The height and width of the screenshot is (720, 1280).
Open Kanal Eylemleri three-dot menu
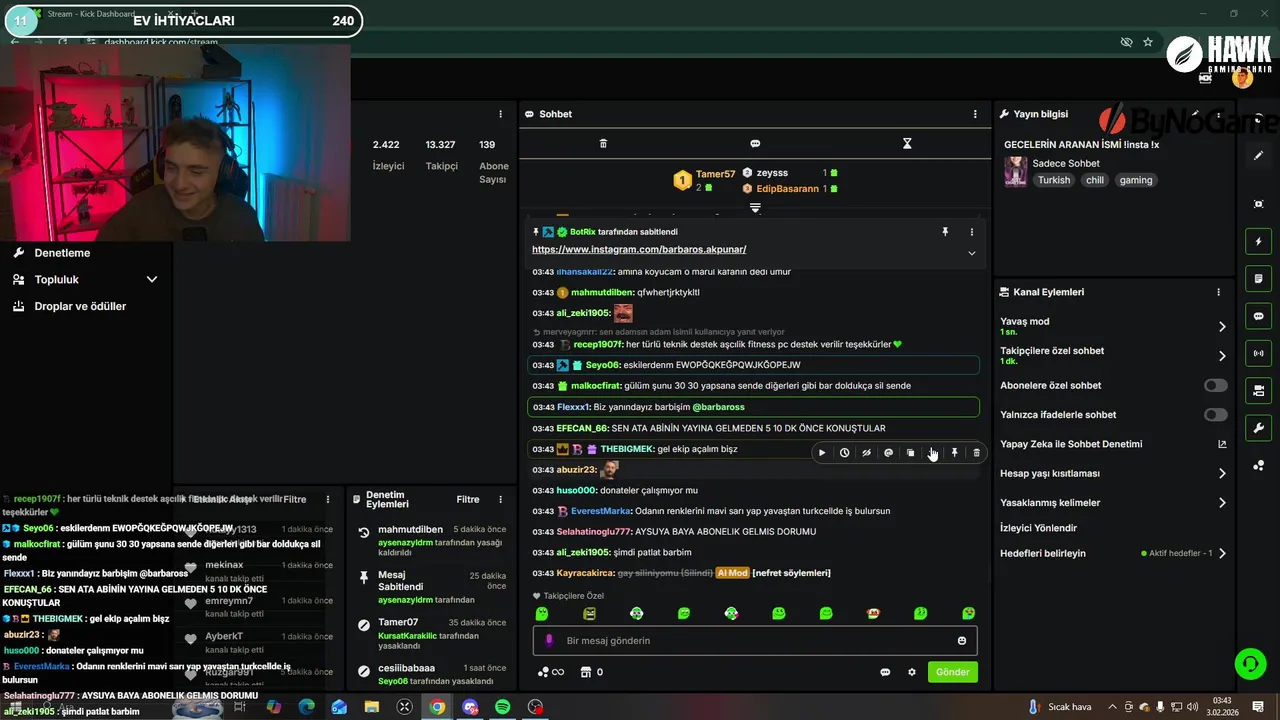click(1218, 292)
